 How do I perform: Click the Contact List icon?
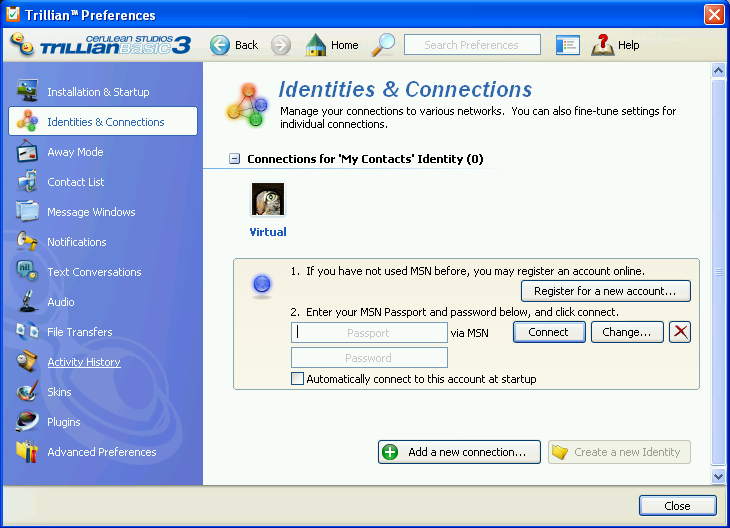tap(27, 181)
